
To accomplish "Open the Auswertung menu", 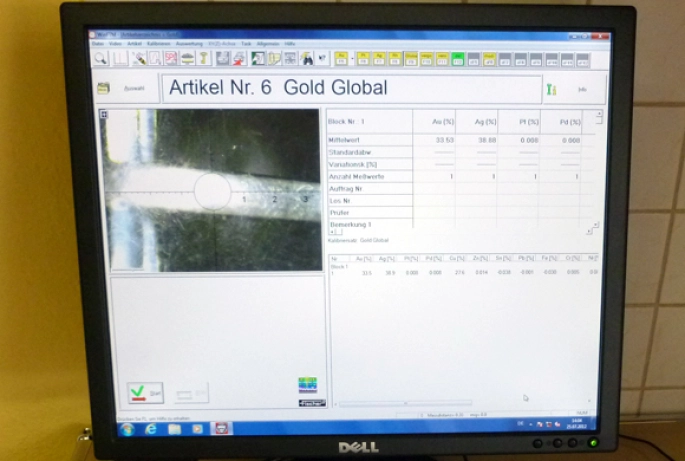I will (x=189, y=44).
